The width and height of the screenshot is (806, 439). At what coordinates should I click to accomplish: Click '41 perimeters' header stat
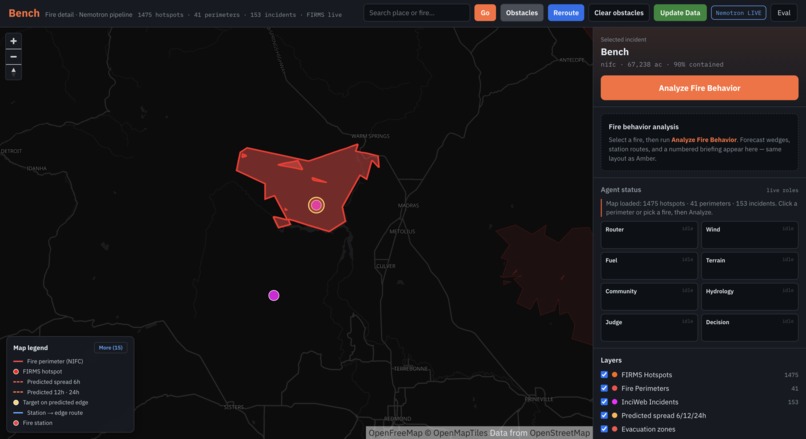[216, 15]
